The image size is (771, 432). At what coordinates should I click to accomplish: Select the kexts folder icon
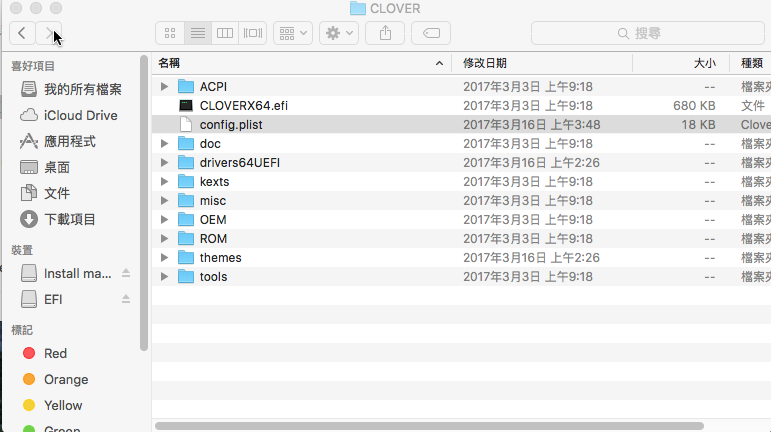tap(186, 182)
